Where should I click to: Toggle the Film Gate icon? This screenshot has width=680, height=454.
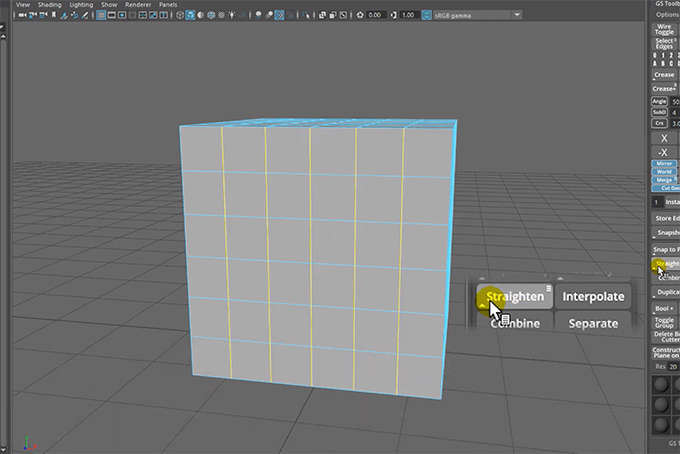[x=111, y=15]
